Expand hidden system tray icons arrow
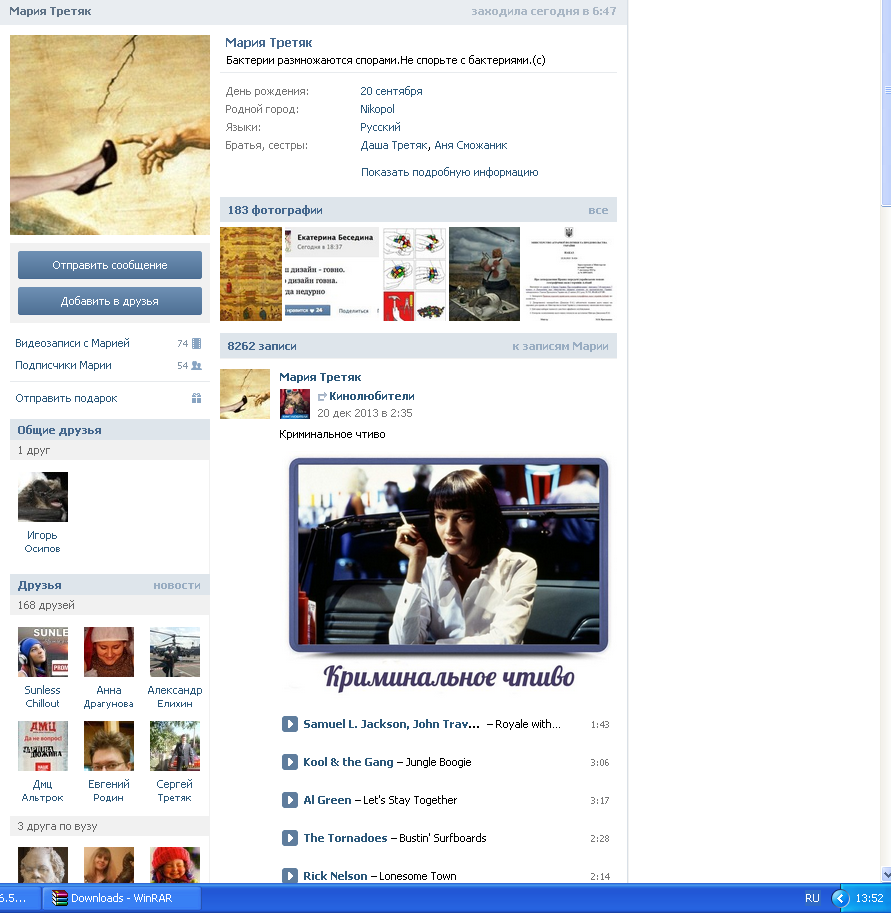The image size is (891, 913). point(840,898)
